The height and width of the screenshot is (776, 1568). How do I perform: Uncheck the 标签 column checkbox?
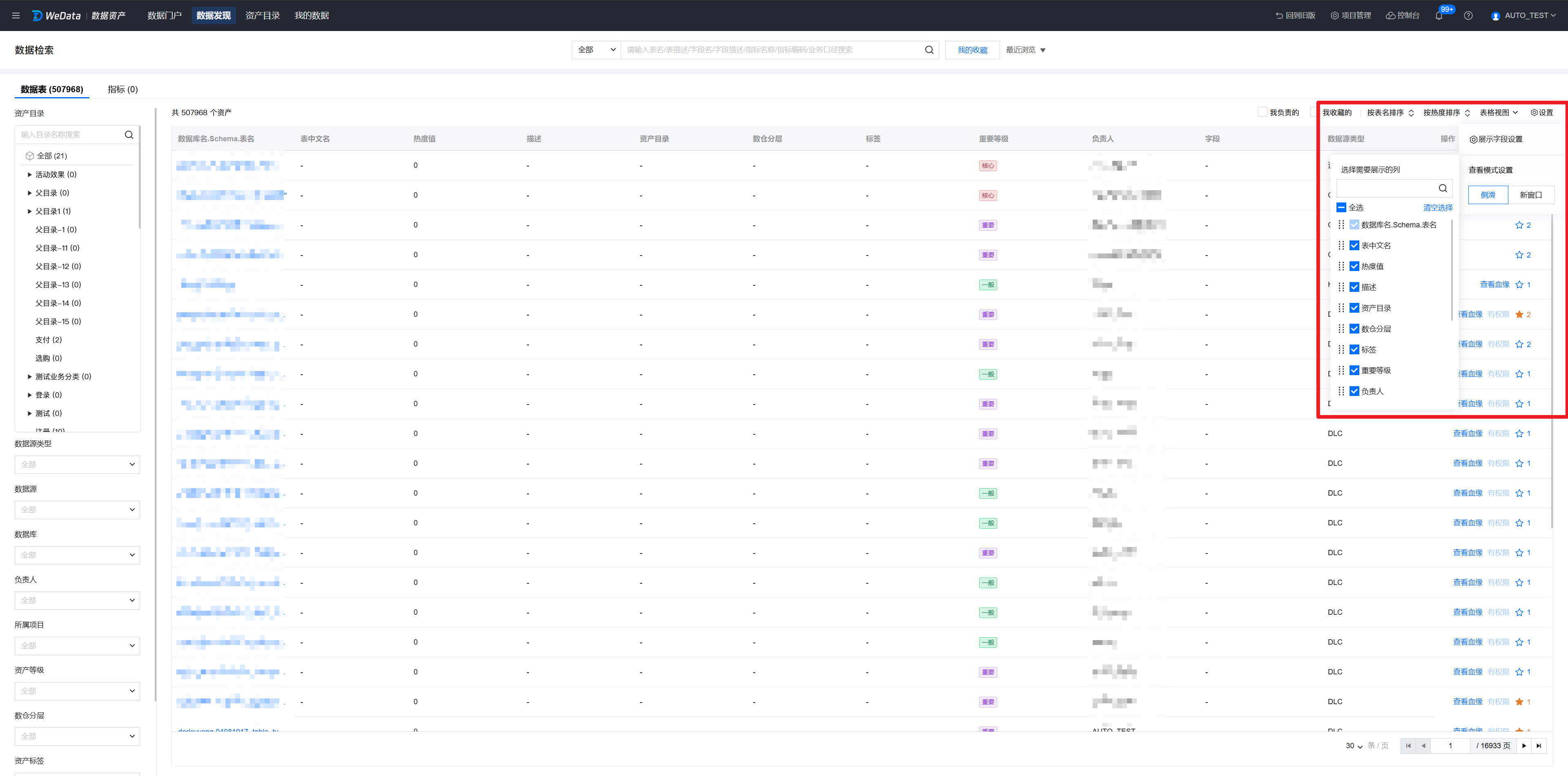click(1354, 349)
